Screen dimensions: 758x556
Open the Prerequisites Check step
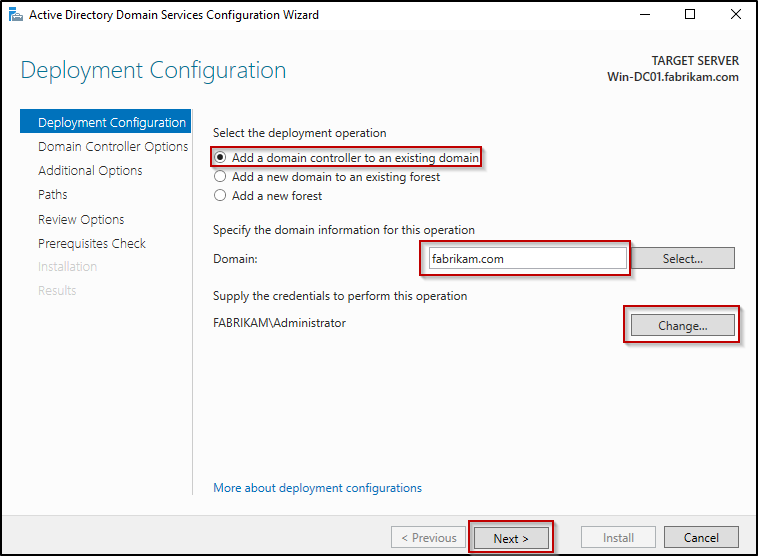(92, 244)
